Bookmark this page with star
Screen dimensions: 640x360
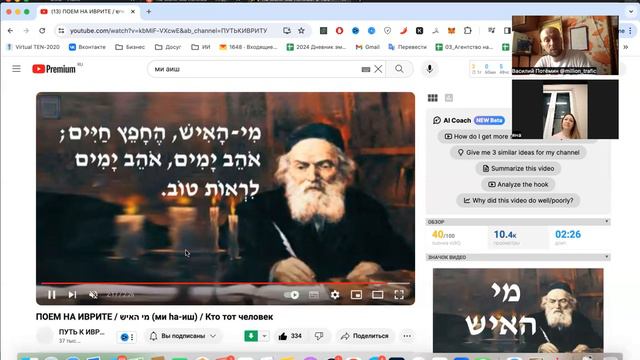(x=301, y=31)
